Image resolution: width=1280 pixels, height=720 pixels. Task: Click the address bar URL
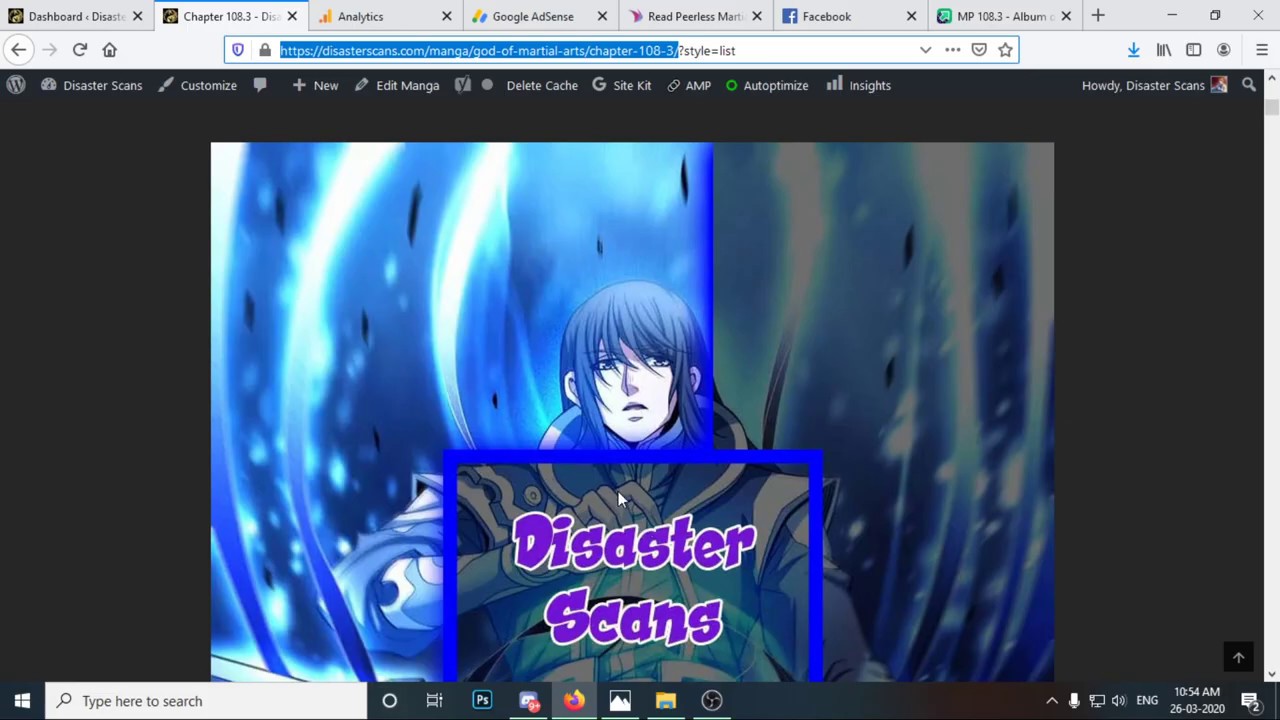click(507, 50)
